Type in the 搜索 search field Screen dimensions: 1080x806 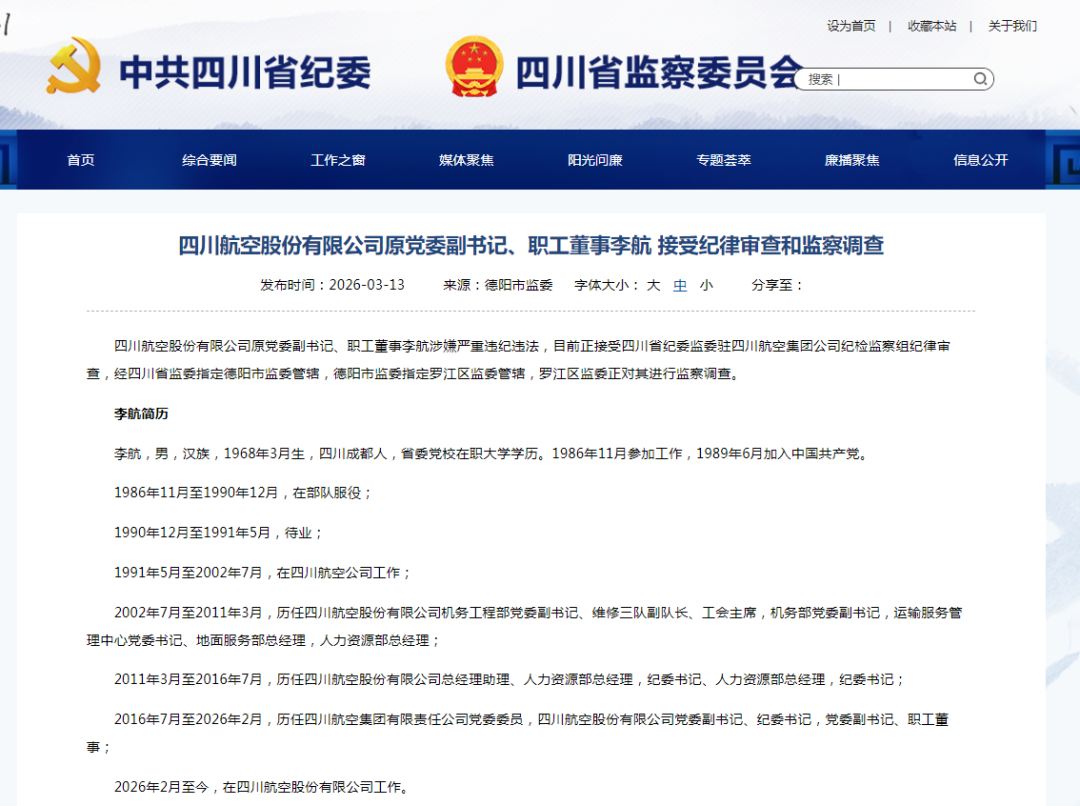[x=885, y=79]
